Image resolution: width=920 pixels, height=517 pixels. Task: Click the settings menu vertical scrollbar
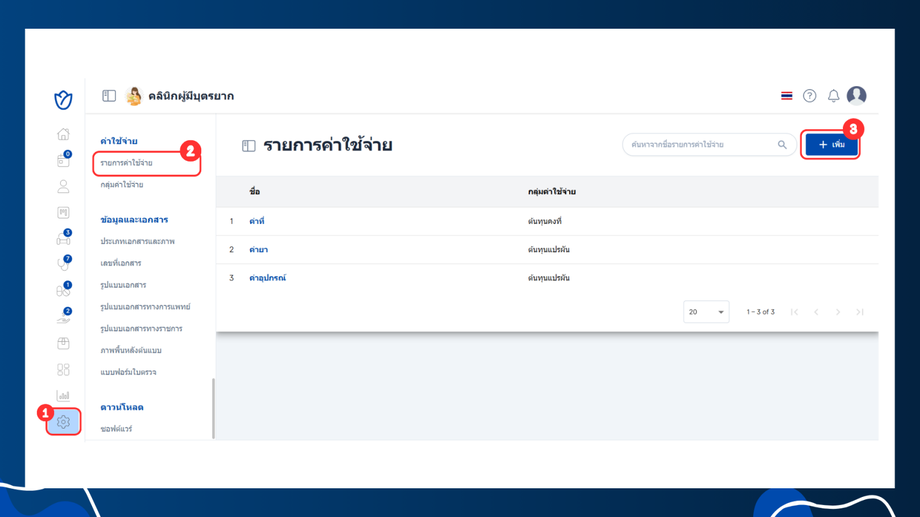click(x=213, y=408)
